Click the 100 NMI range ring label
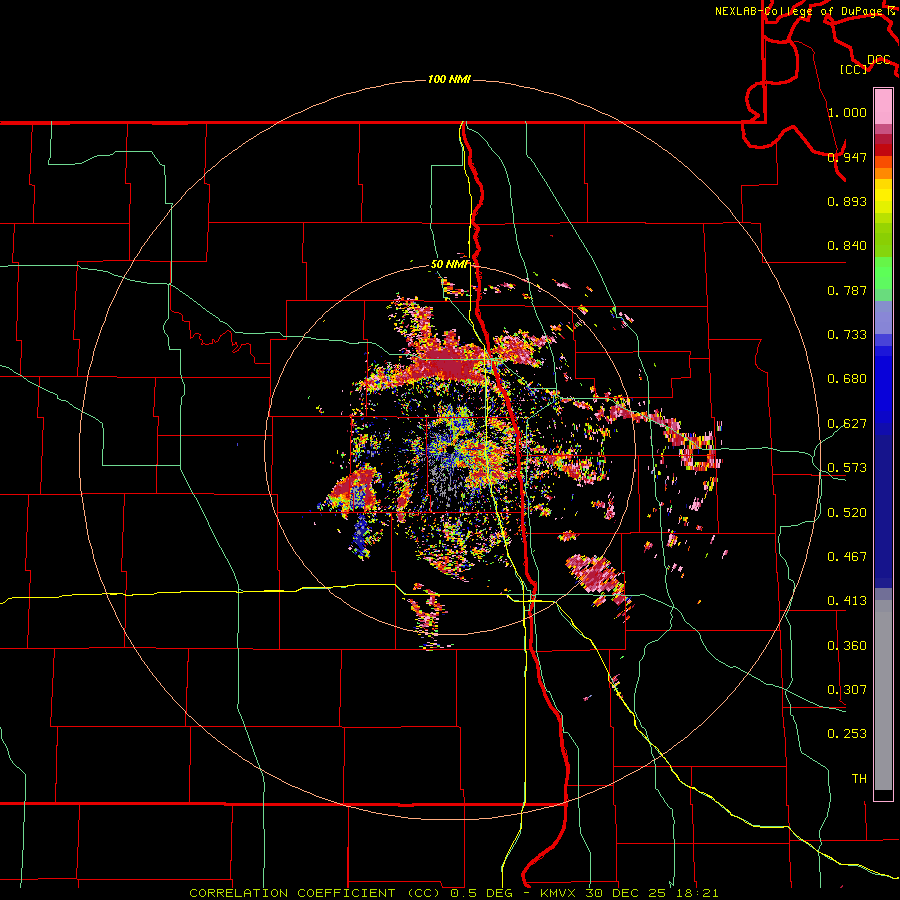Screen dimensions: 900x900 (449, 79)
